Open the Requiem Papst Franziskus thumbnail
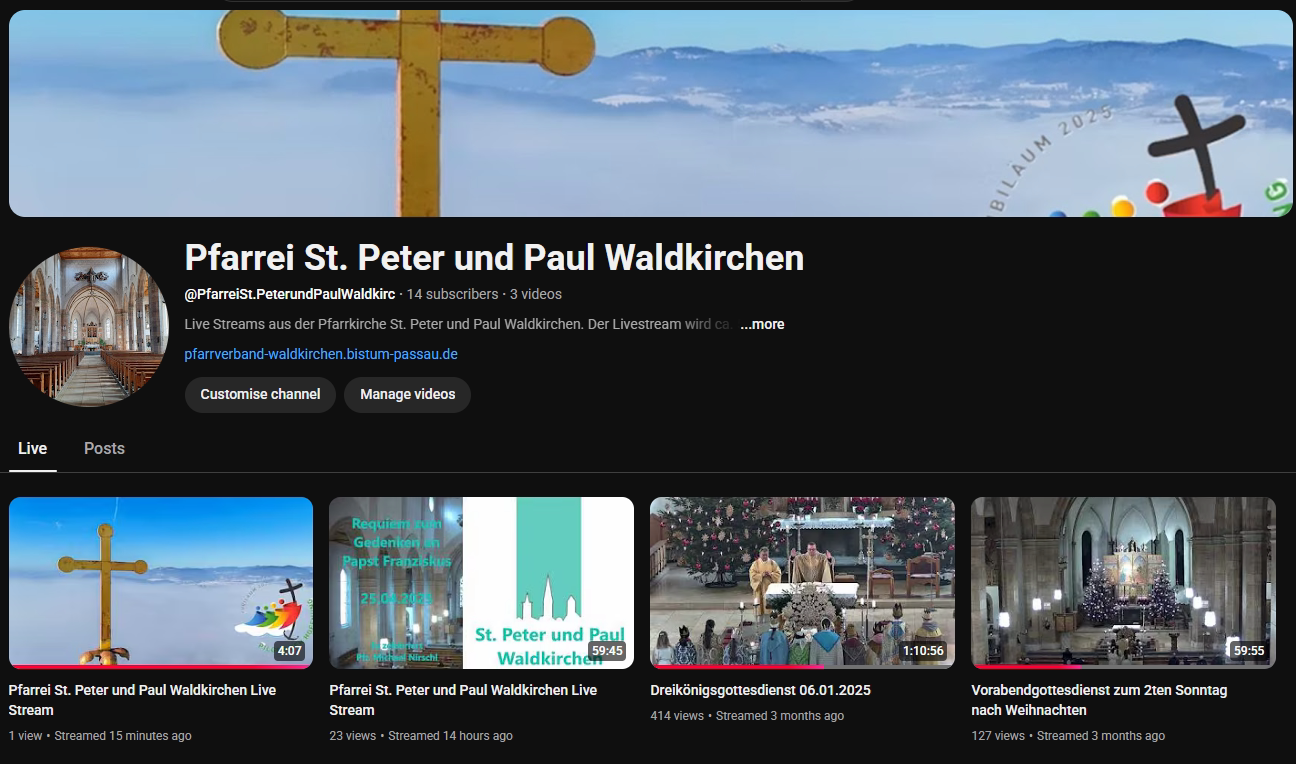The image size is (1296, 764). pyautogui.click(x=481, y=582)
